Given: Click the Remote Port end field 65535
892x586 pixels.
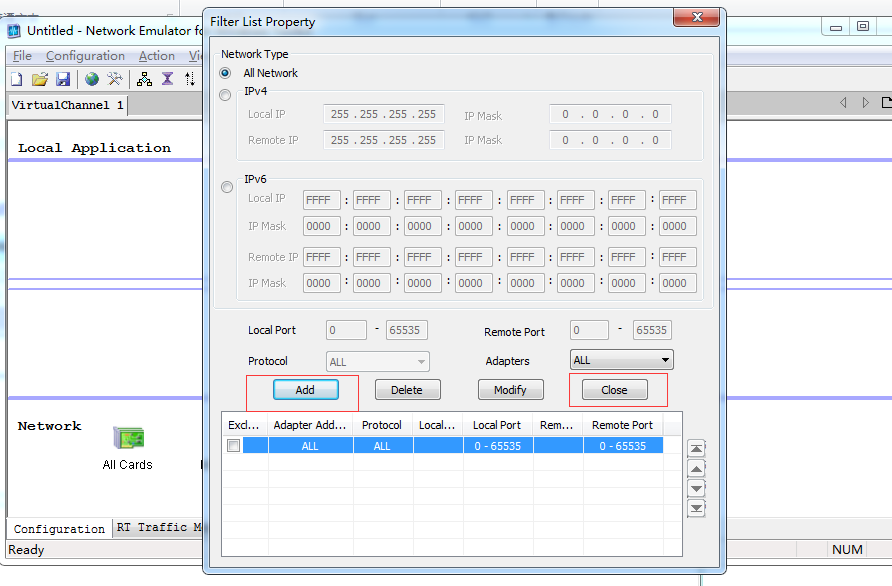Looking at the screenshot, I should pyautogui.click(x=653, y=330).
